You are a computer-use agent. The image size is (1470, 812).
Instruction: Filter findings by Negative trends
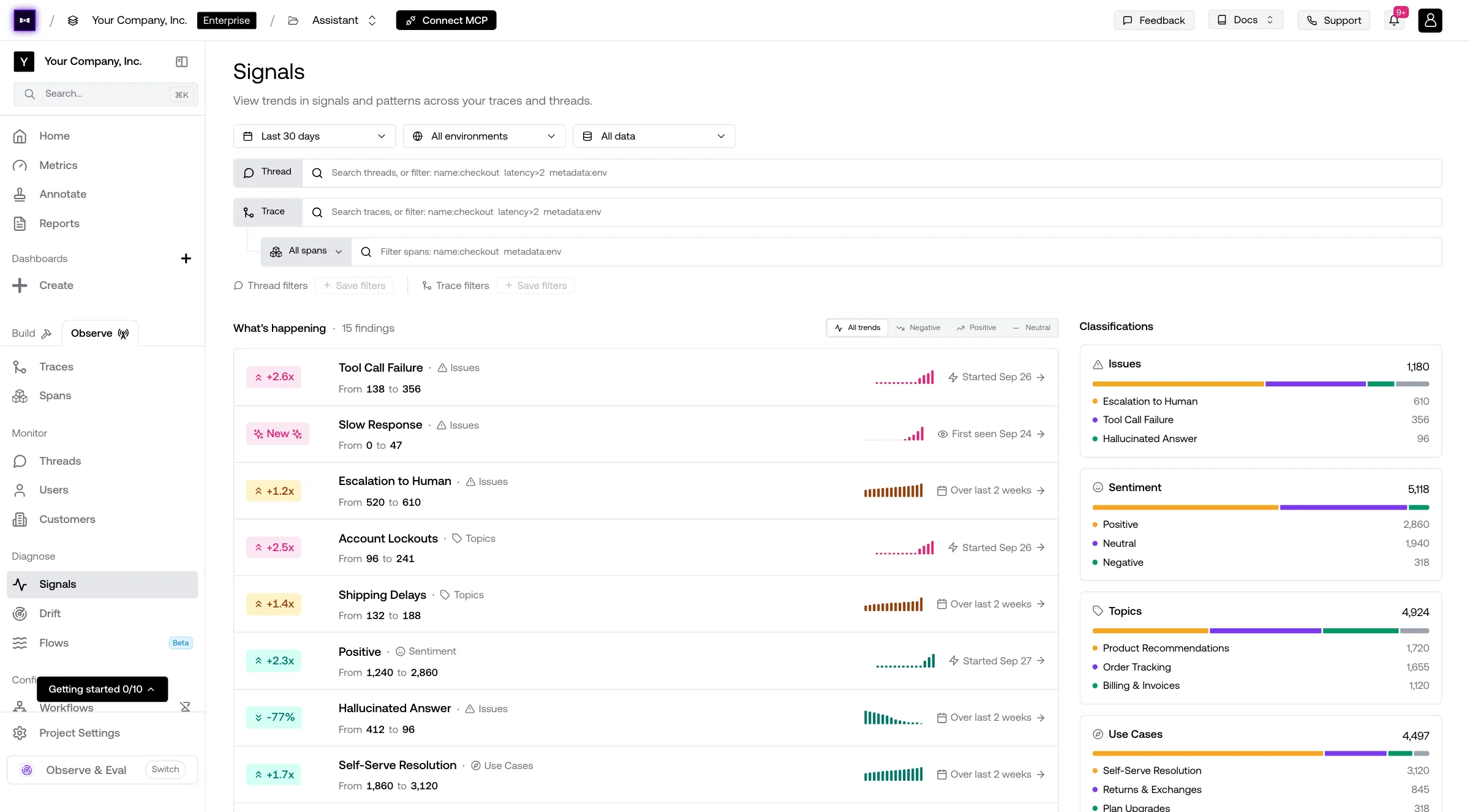tap(918, 328)
